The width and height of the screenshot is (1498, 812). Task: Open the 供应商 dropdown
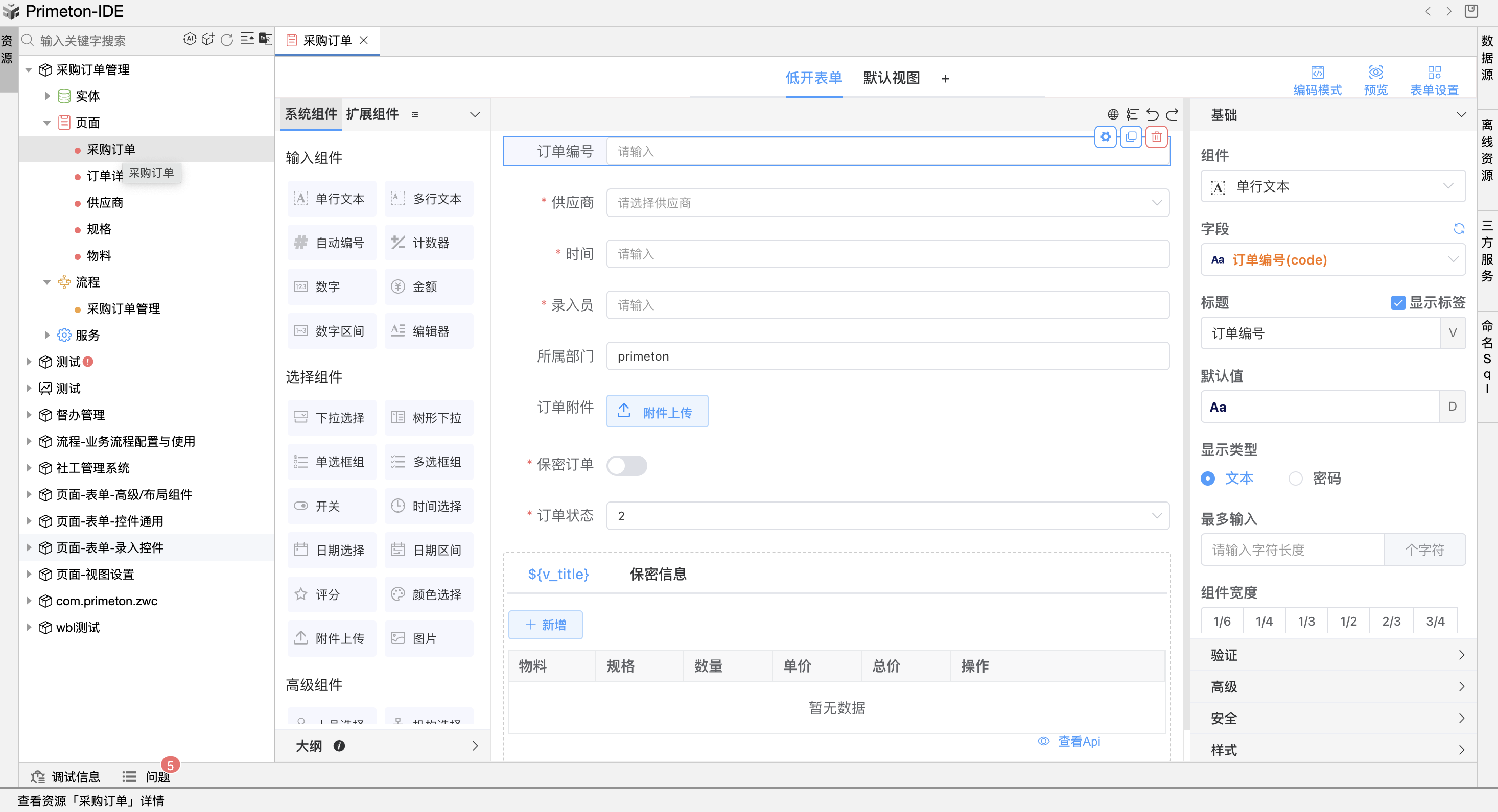887,203
